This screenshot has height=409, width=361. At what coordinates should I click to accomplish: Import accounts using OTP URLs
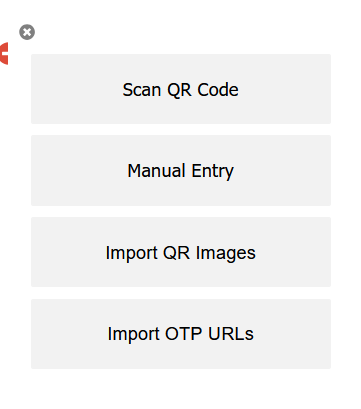pos(181,334)
